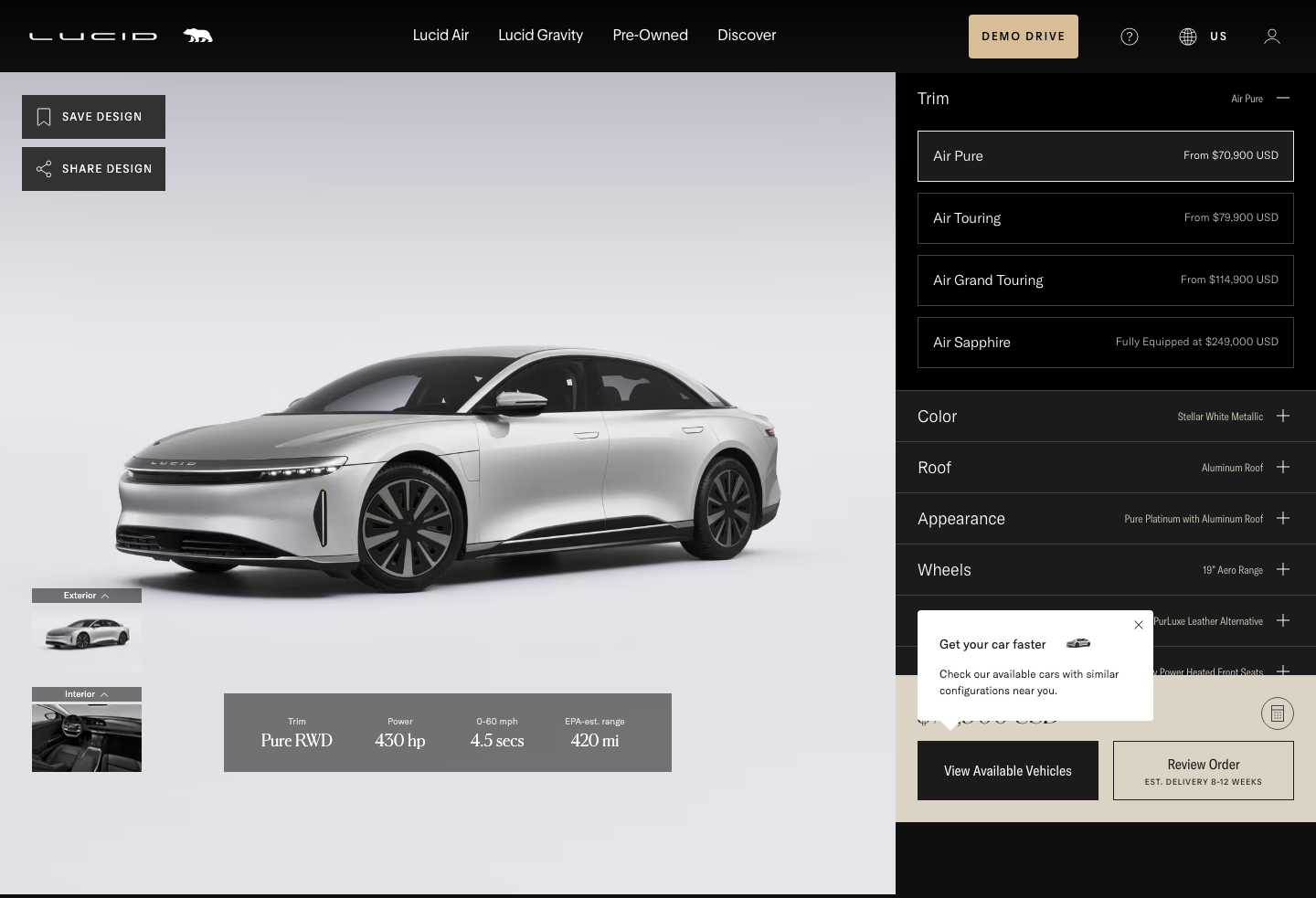The width and height of the screenshot is (1316, 898).
Task: Click the share icon in Share Design
Action: (x=43, y=169)
